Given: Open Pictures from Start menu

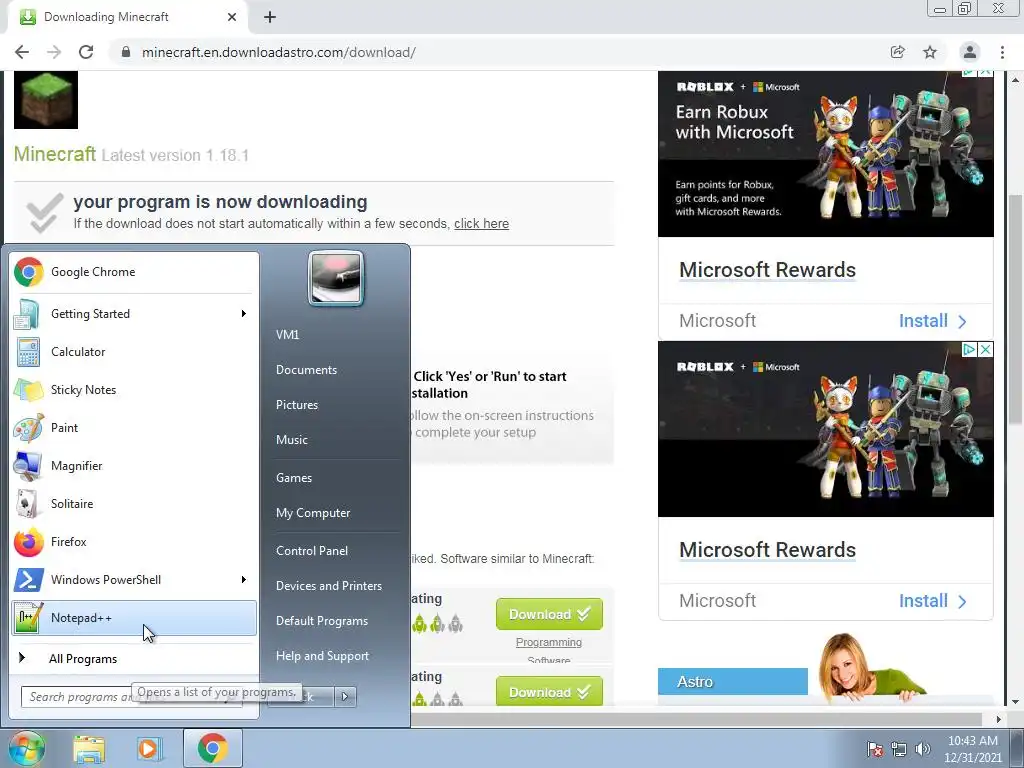Looking at the screenshot, I should 336,405.
